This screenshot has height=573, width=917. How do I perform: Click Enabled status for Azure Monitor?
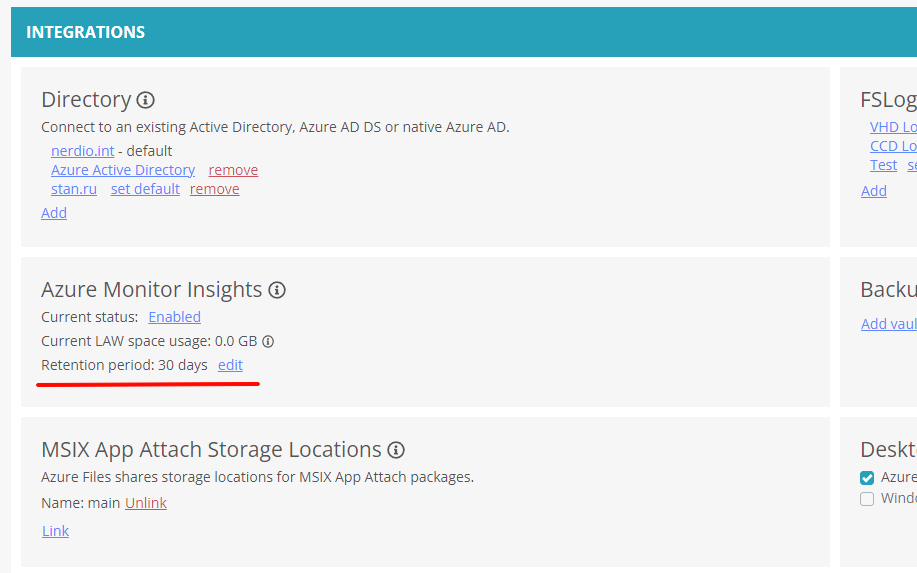pos(174,317)
